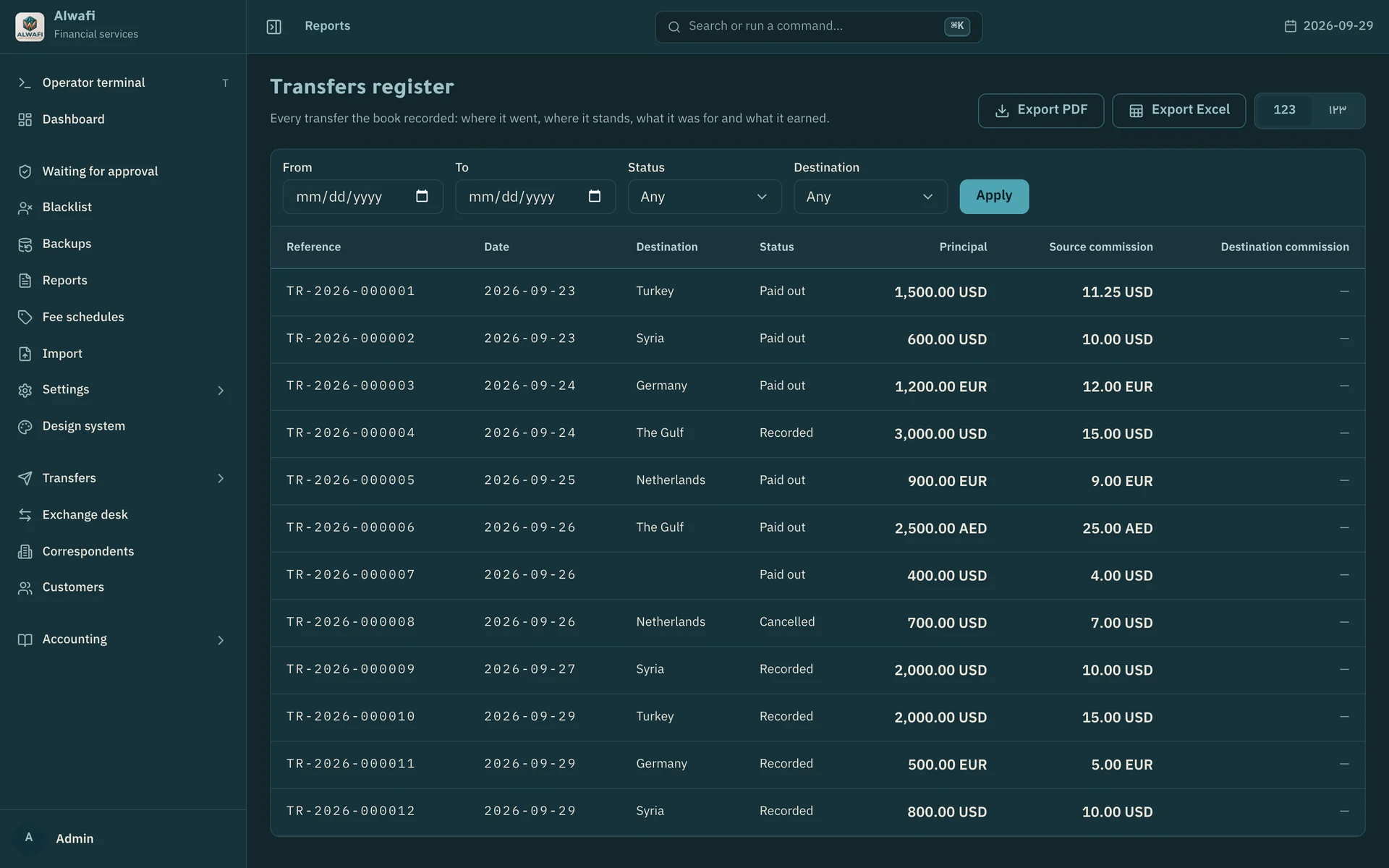Viewport: 1389px width, 868px height.
Task: Select reference TR-2026-000012
Action: pos(351,811)
